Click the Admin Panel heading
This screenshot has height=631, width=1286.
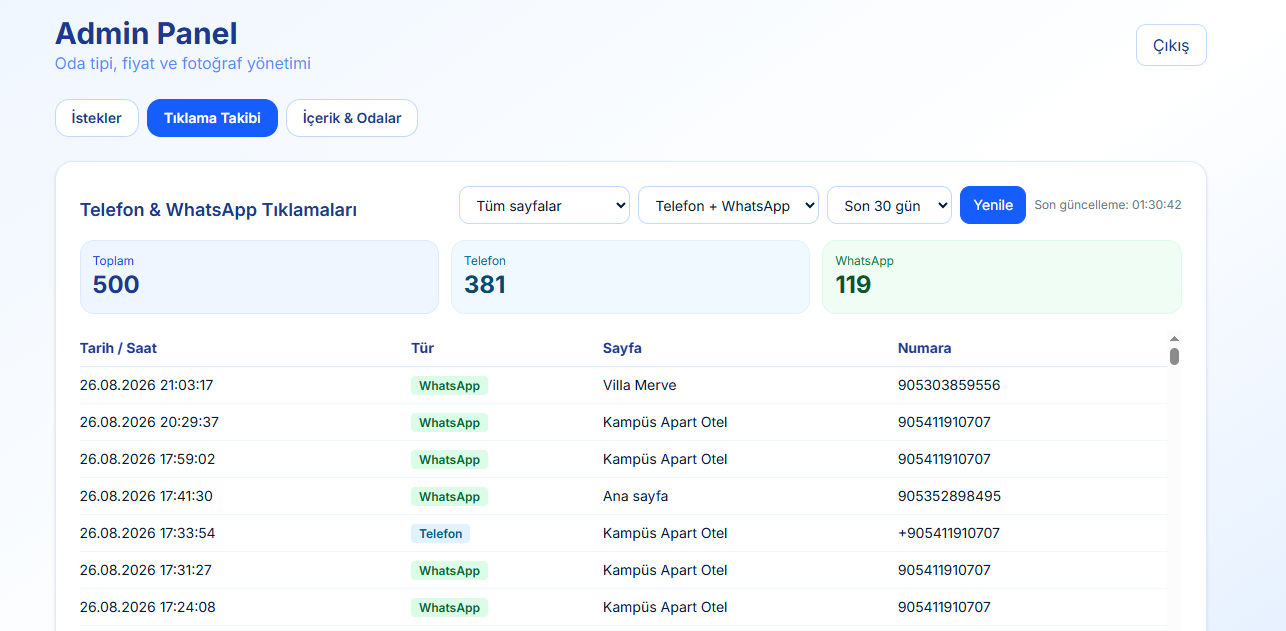146,33
